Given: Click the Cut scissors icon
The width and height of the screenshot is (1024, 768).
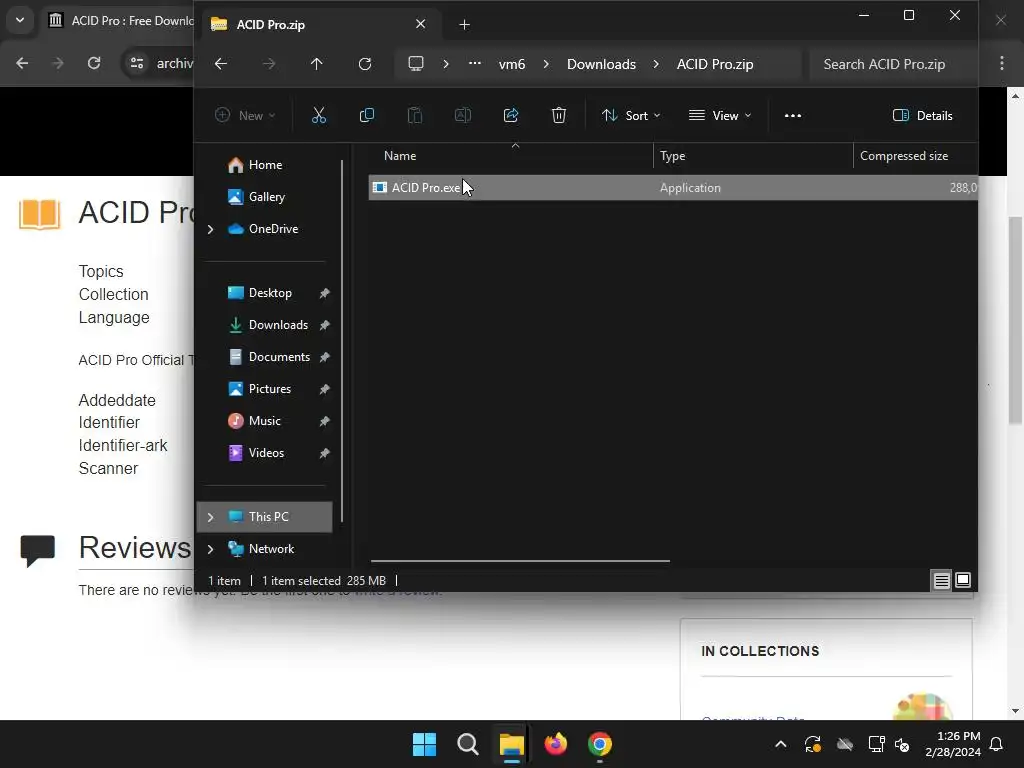Looking at the screenshot, I should pyautogui.click(x=319, y=116).
